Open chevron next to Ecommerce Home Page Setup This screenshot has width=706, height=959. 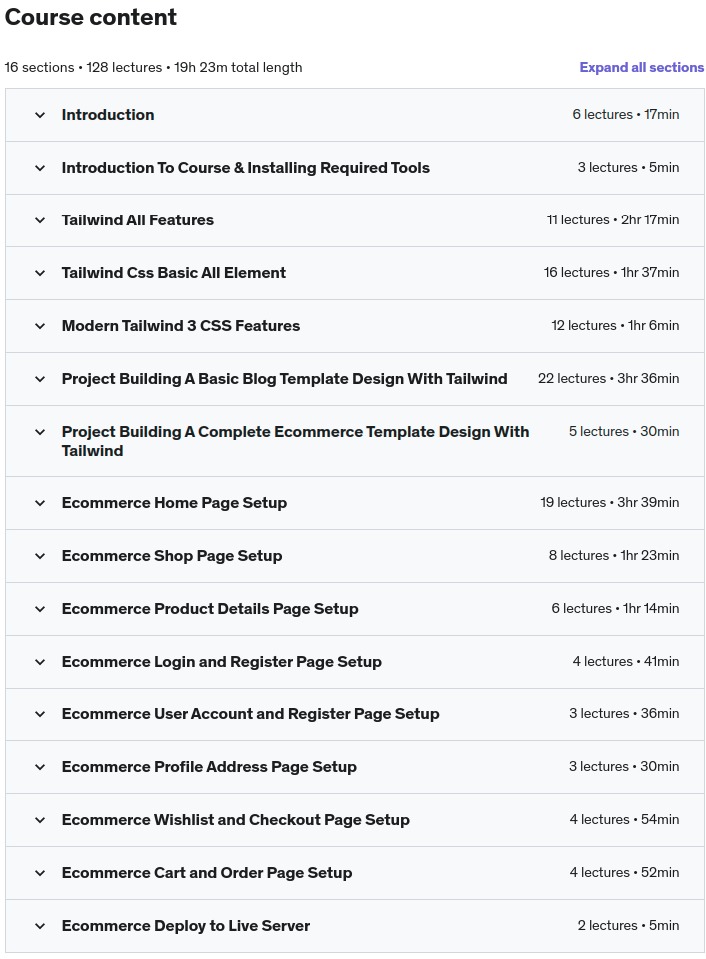click(40, 503)
